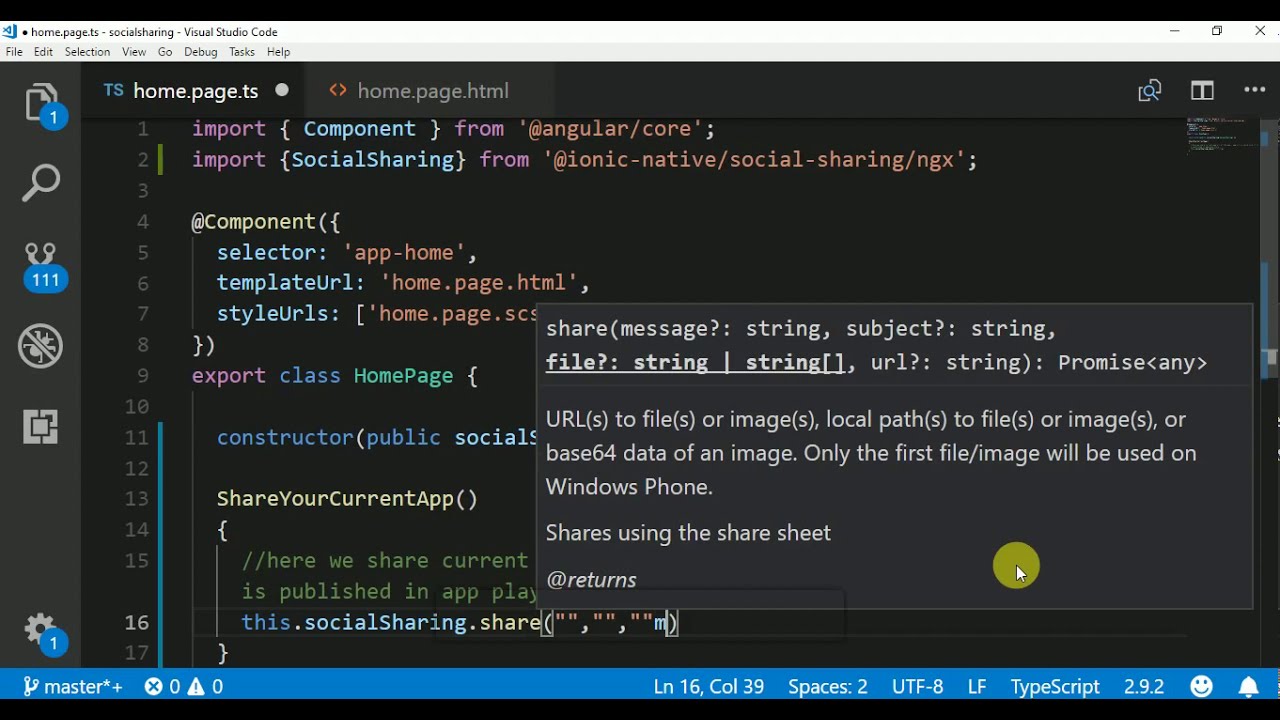The height and width of the screenshot is (720, 1280).
Task: Open notifications bell icon
Action: click(x=1249, y=686)
